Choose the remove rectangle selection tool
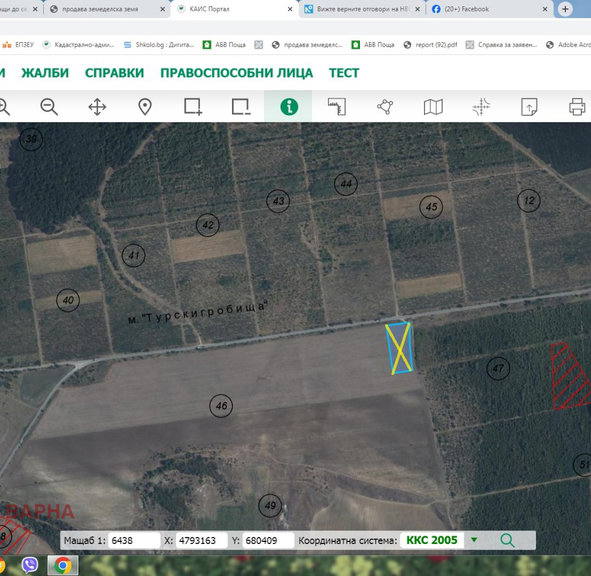The width and height of the screenshot is (591, 576). (x=241, y=107)
